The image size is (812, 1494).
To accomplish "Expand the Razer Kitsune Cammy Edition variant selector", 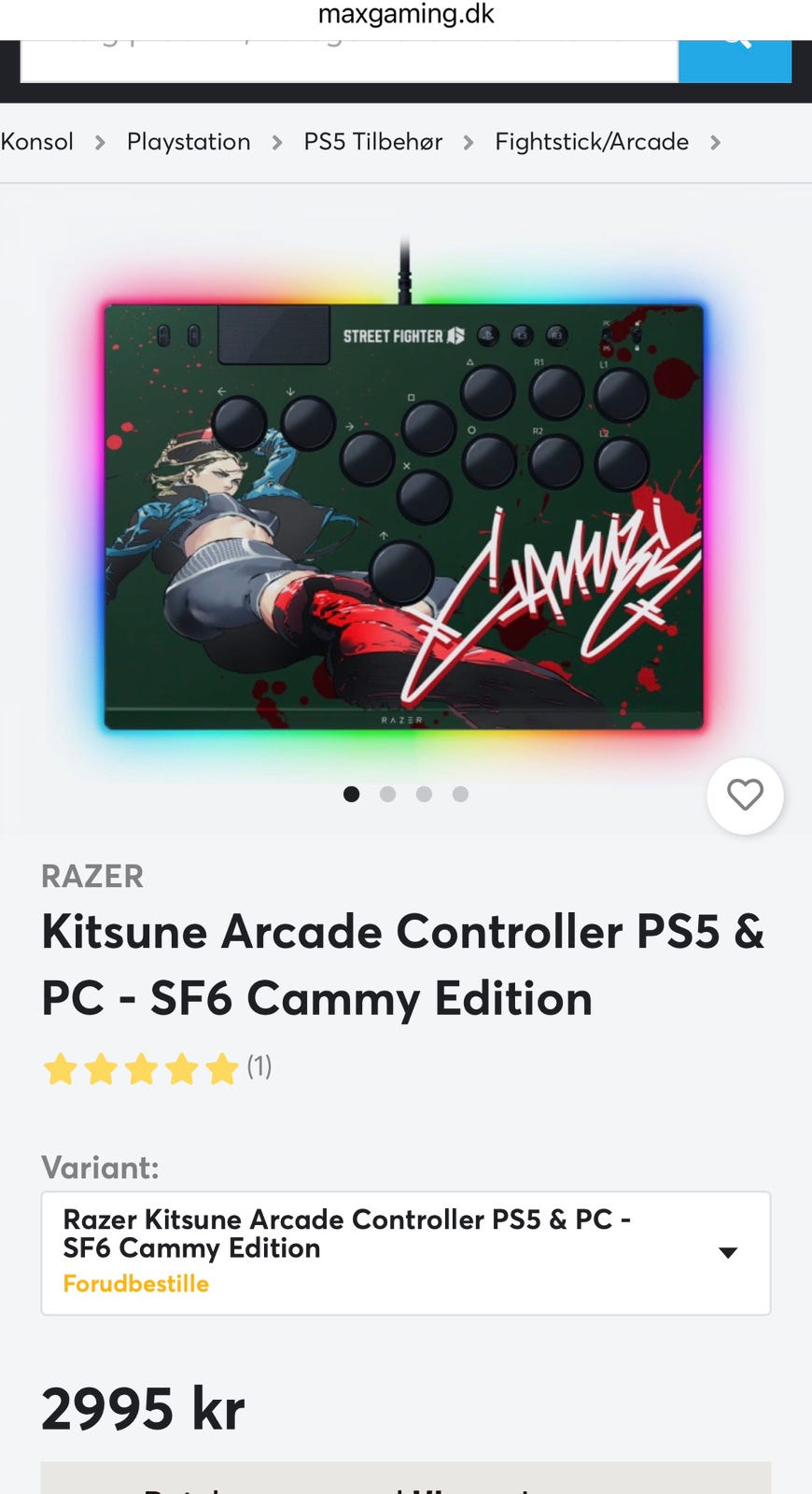I will [x=406, y=1253].
